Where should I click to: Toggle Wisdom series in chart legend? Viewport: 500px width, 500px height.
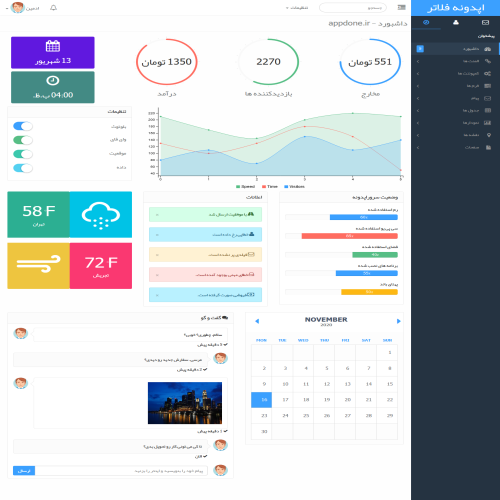(x=294, y=187)
